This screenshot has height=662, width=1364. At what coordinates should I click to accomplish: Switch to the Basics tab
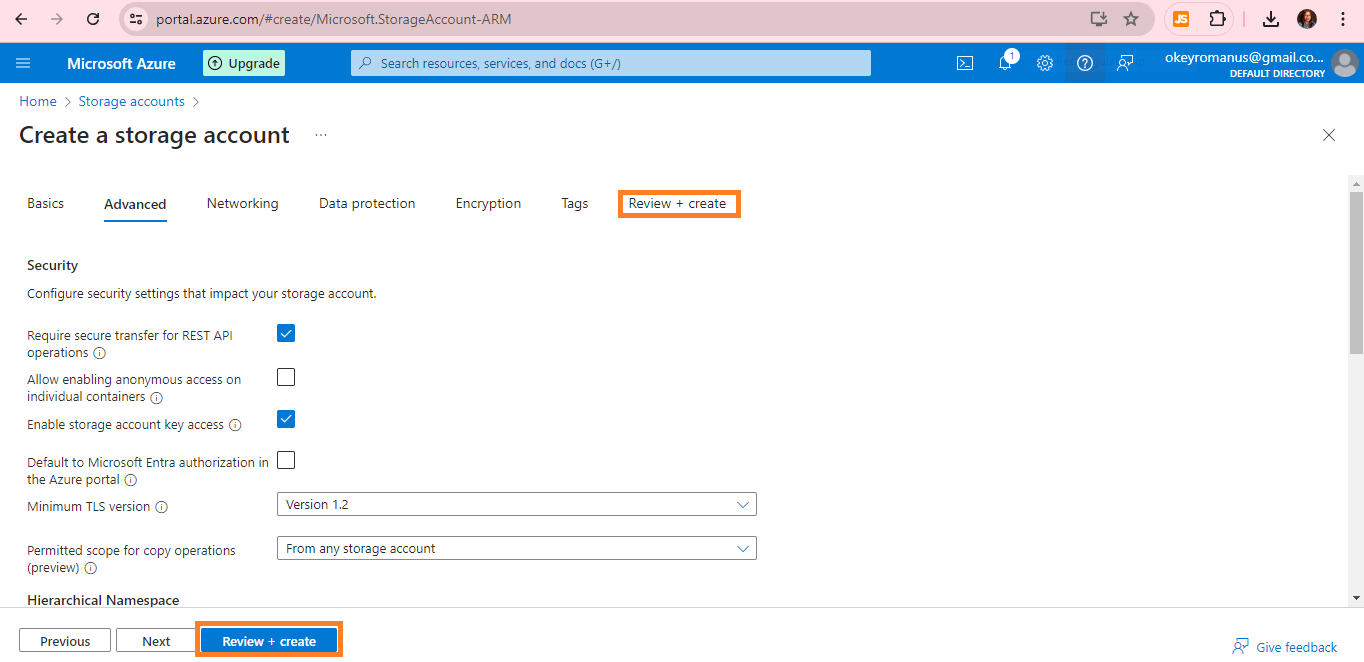tap(45, 203)
